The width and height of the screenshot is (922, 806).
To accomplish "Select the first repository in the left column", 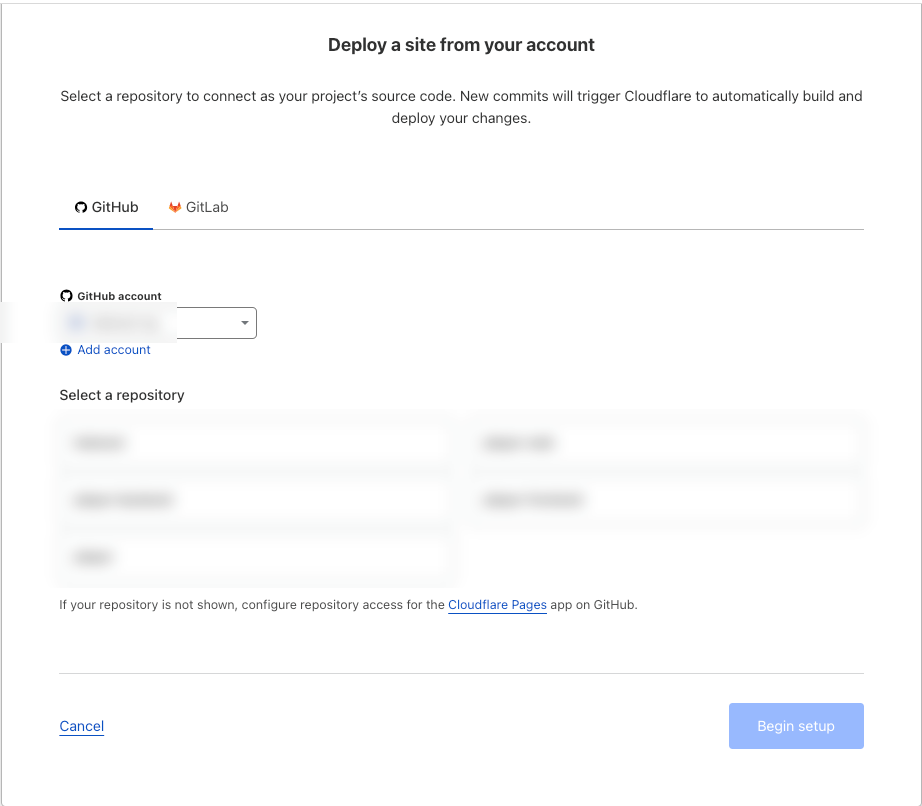I will (x=253, y=442).
